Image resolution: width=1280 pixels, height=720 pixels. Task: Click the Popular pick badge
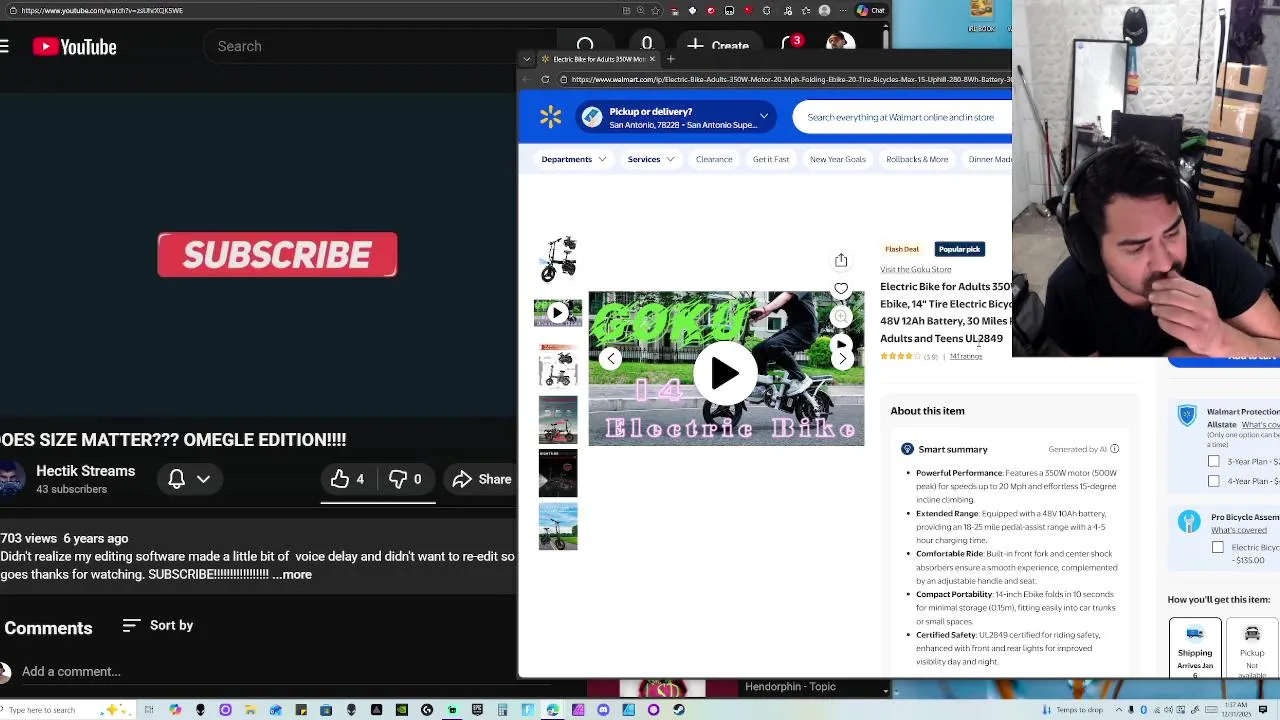click(x=960, y=249)
